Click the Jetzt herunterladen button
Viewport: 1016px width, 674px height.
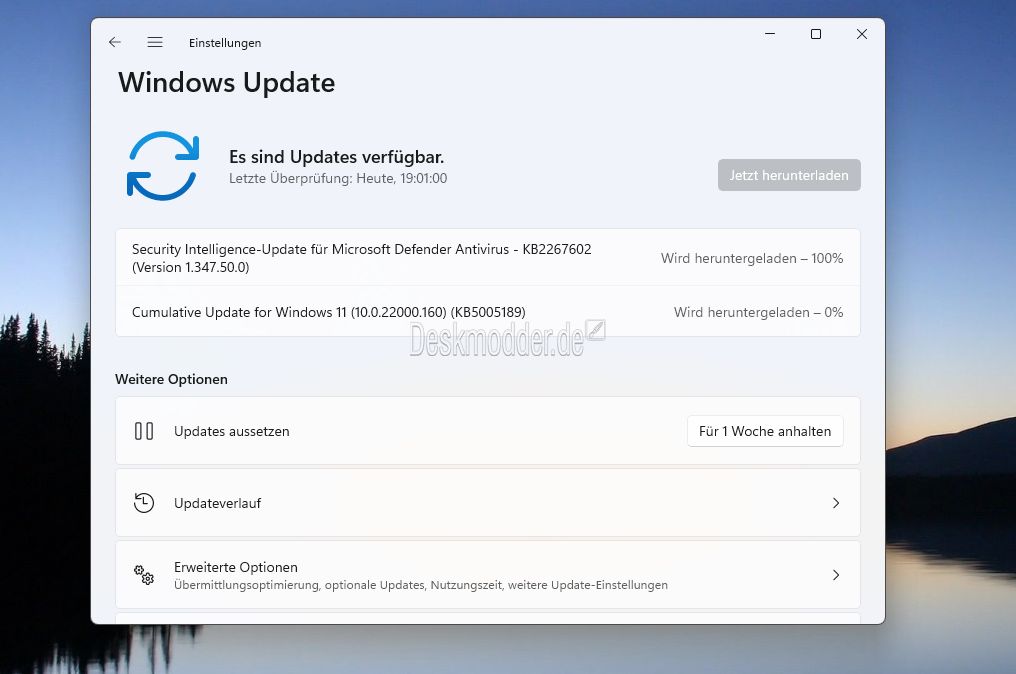point(789,175)
